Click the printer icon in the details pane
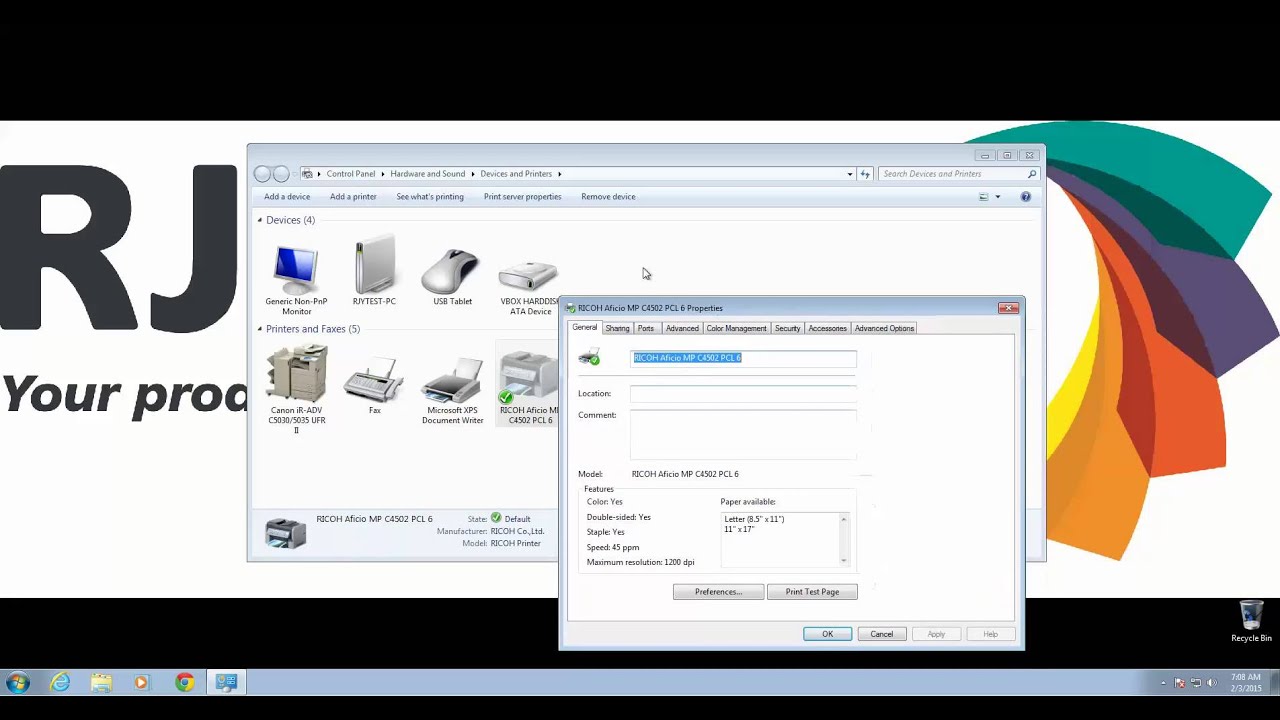1280x720 pixels. [285, 532]
